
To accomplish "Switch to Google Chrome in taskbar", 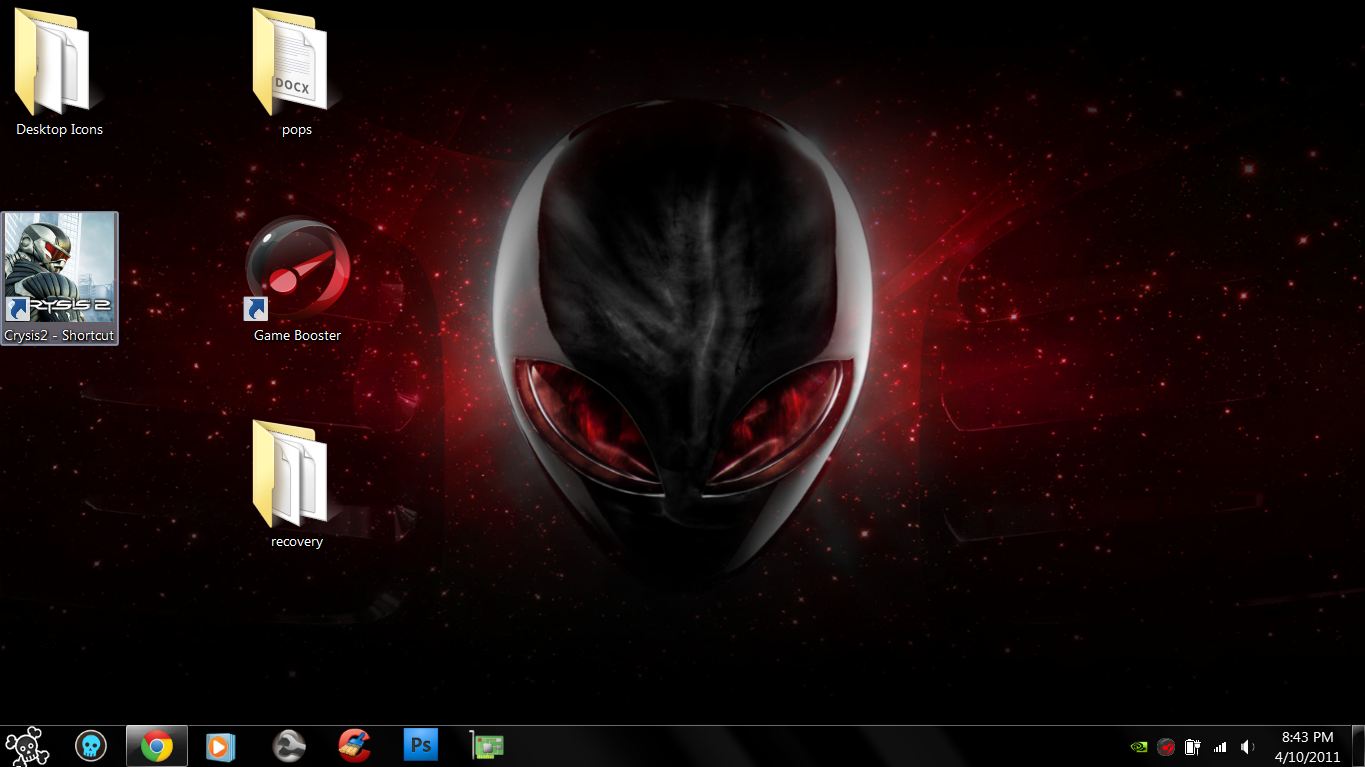I will pyautogui.click(x=156, y=746).
